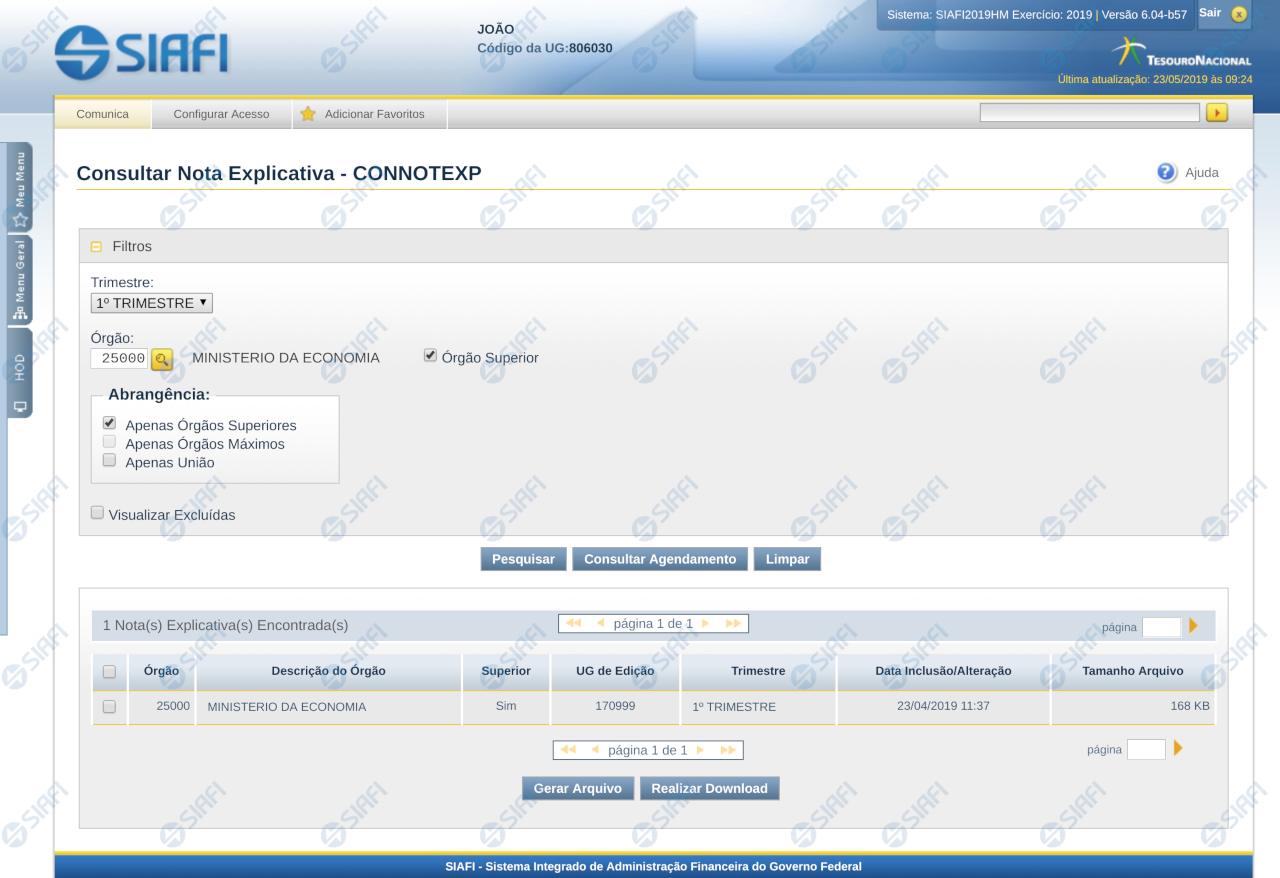Click the Sair close icon

pos(1239,14)
